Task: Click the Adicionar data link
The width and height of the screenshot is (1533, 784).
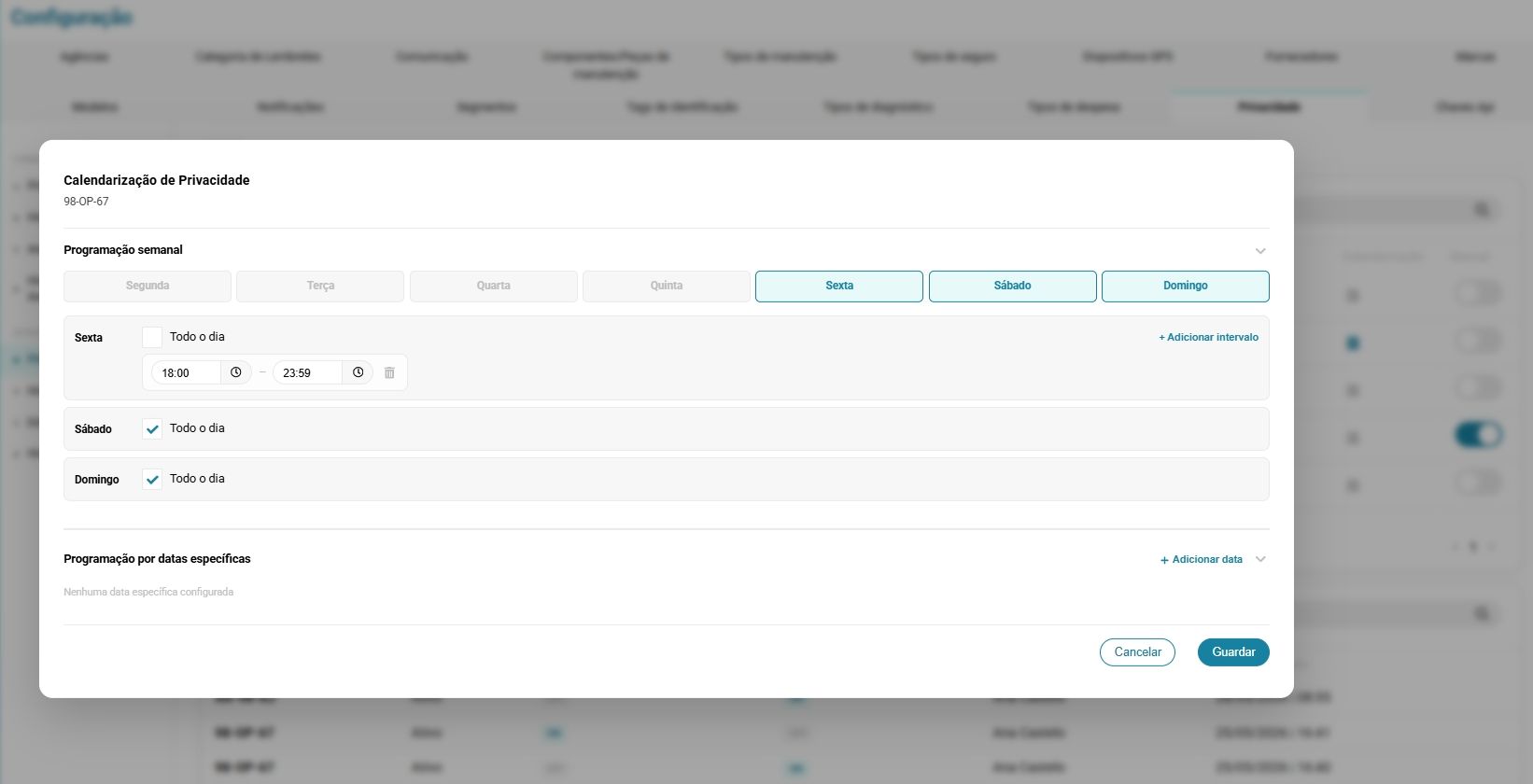Action: click(x=1202, y=559)
